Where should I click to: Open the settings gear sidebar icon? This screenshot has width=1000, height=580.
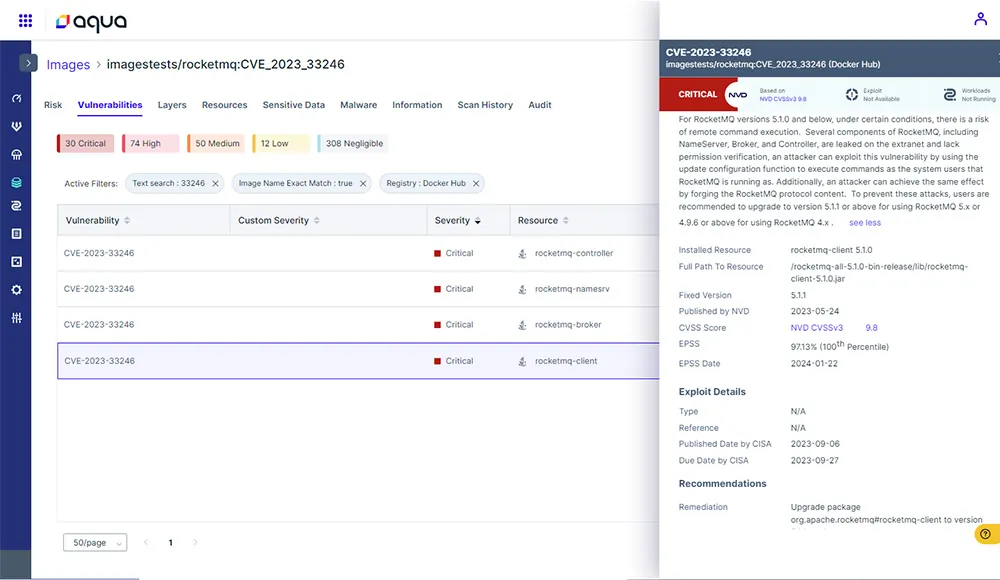pos(17,290)
